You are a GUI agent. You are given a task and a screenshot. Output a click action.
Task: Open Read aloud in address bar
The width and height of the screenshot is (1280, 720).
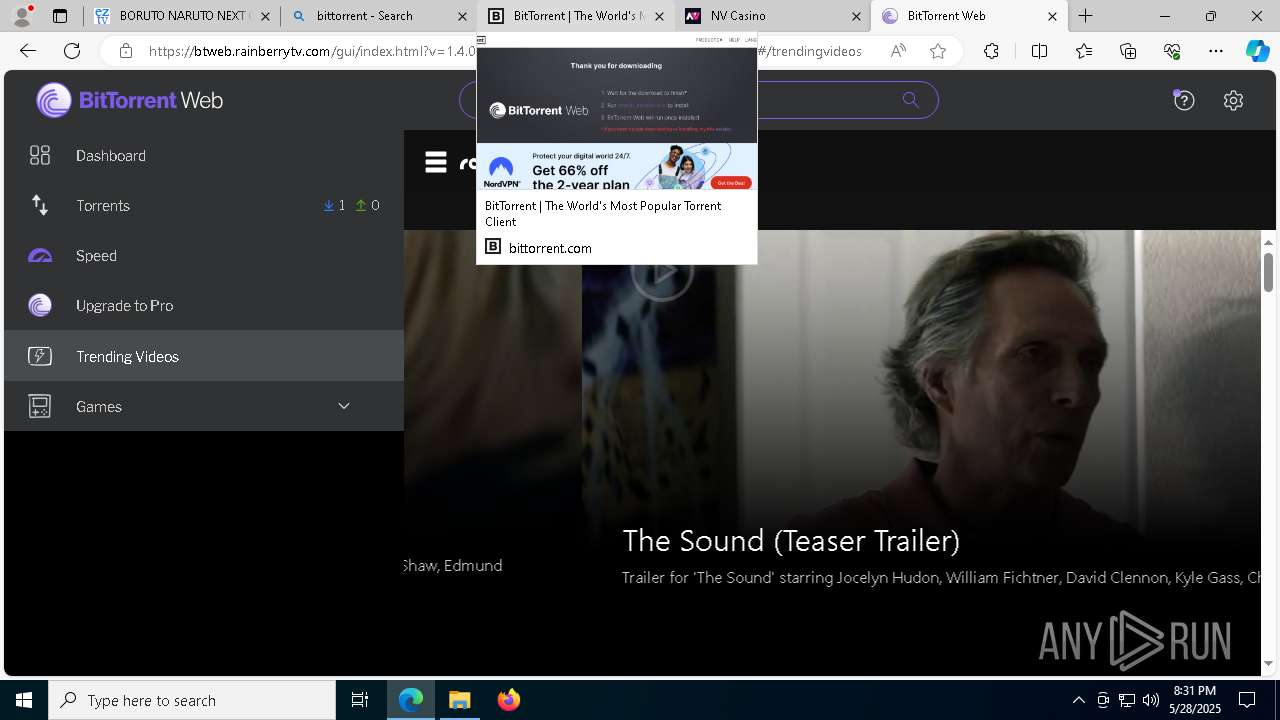(x=898, y=51)
